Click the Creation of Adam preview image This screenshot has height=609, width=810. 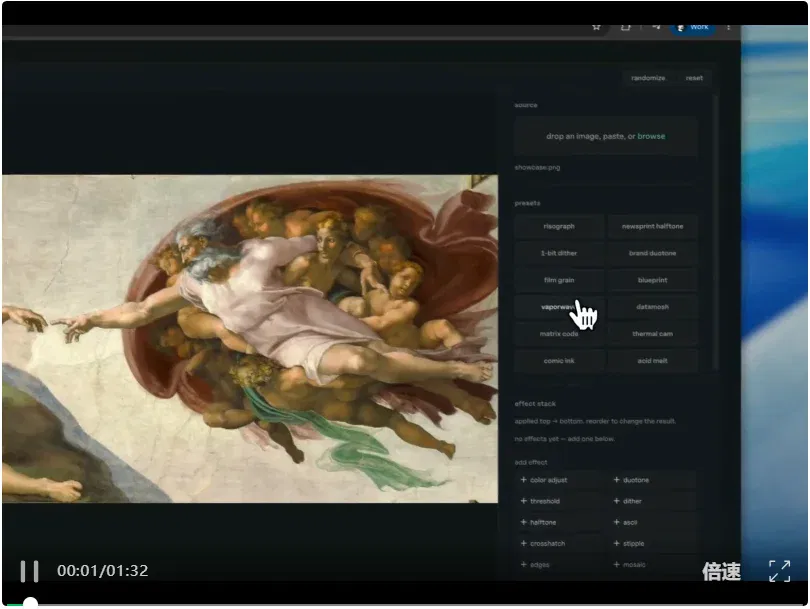coord(250,338)
